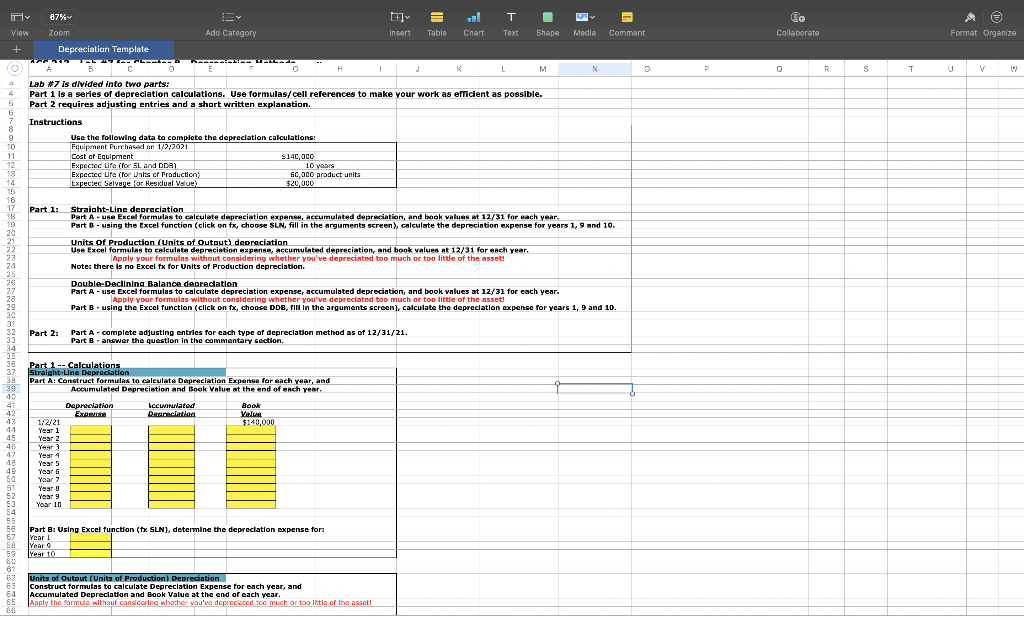Click 'Part 1 -- Calculations' heading

pyautogui.click(x=74, y=364)
